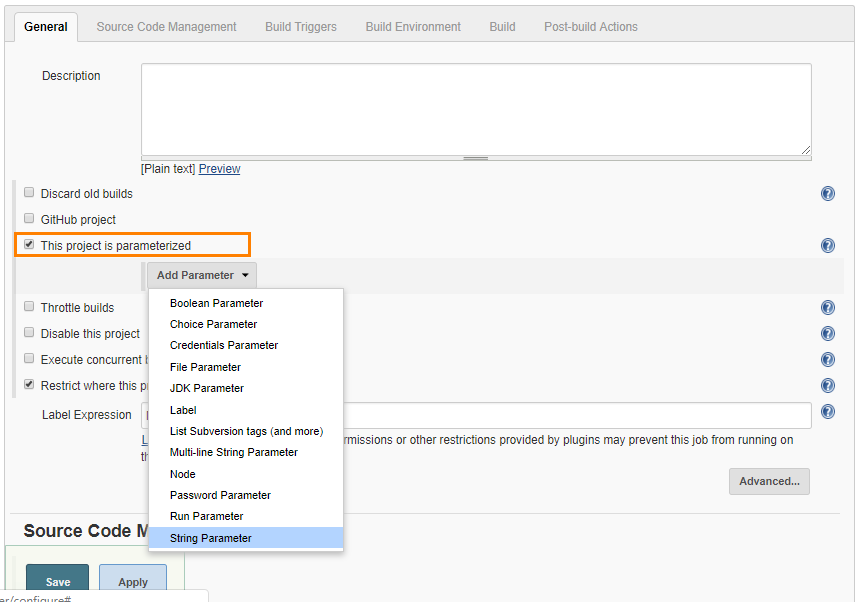The image size is (858, 602).
Task: Open help for Label Expression
Action: (827, 411)
